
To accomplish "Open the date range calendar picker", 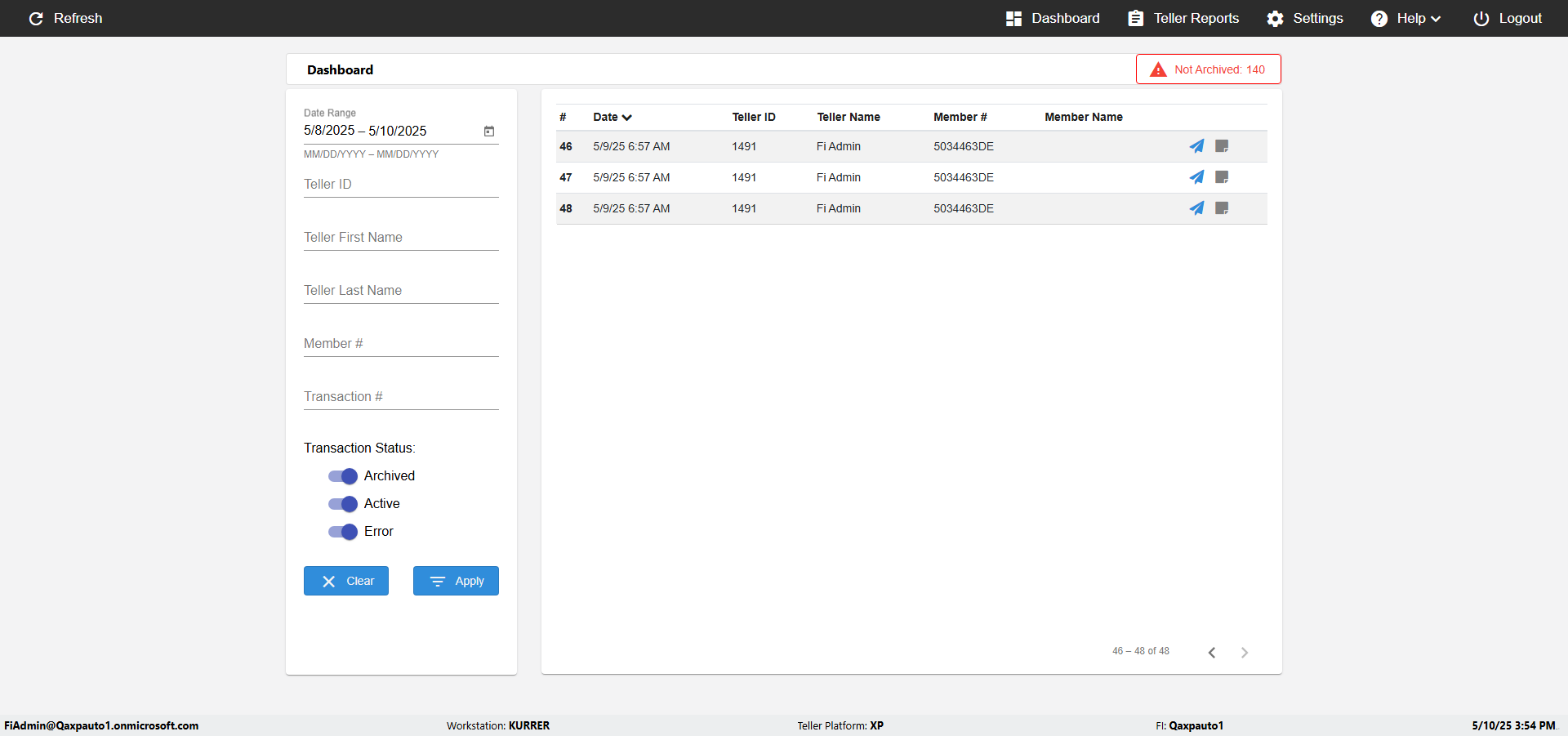I will pos(489,131).
